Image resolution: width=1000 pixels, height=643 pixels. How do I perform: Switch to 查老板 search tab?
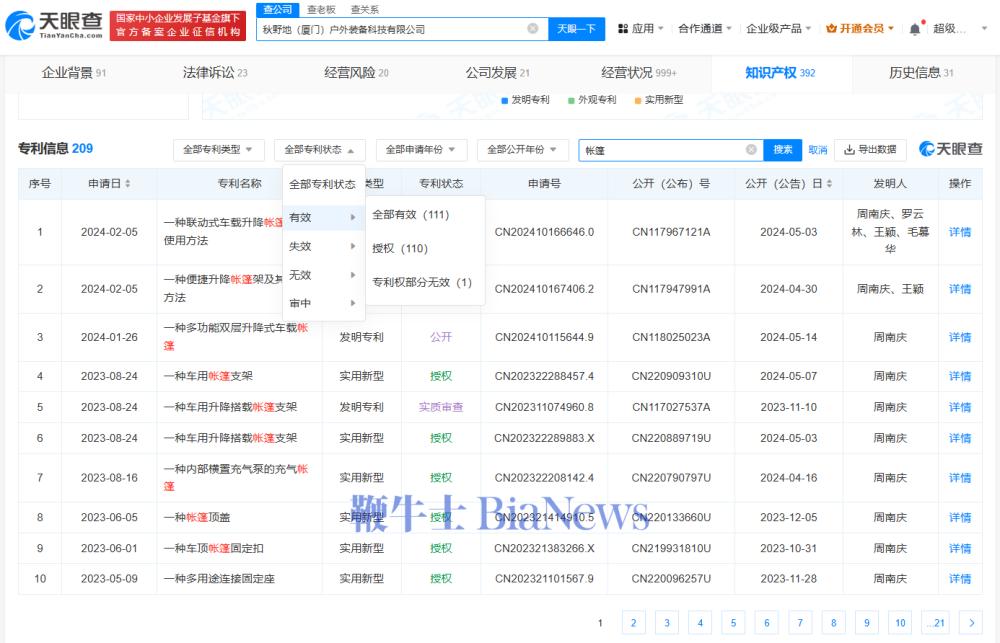point(321,10)
